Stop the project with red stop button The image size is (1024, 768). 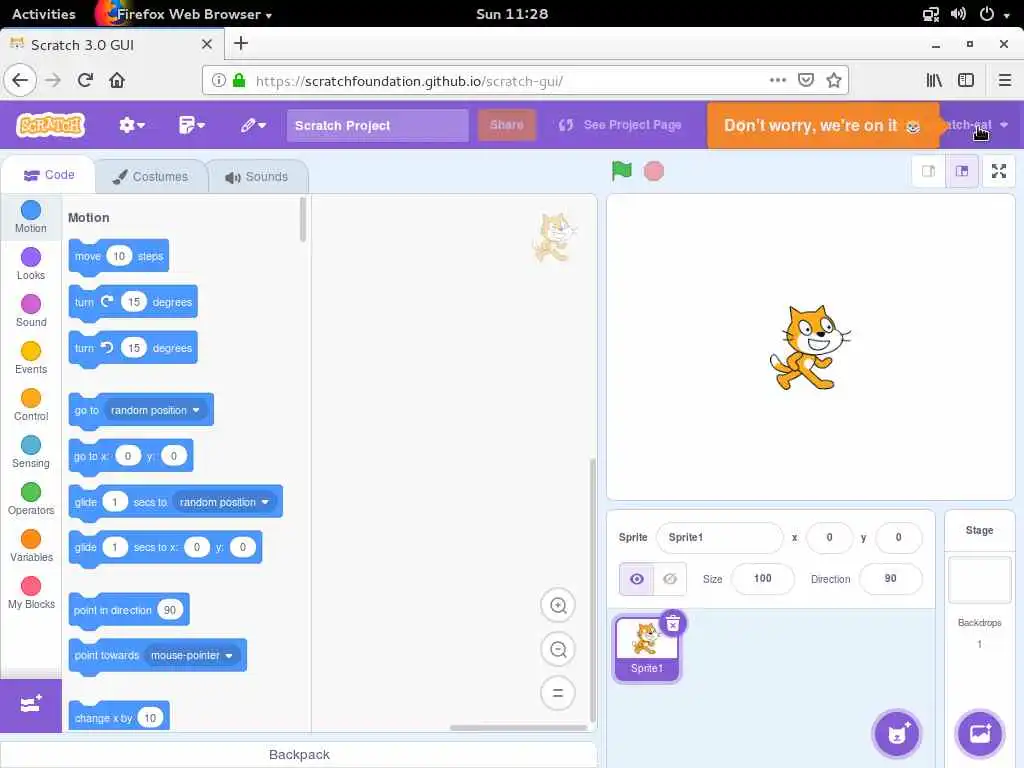pos(654,171)
